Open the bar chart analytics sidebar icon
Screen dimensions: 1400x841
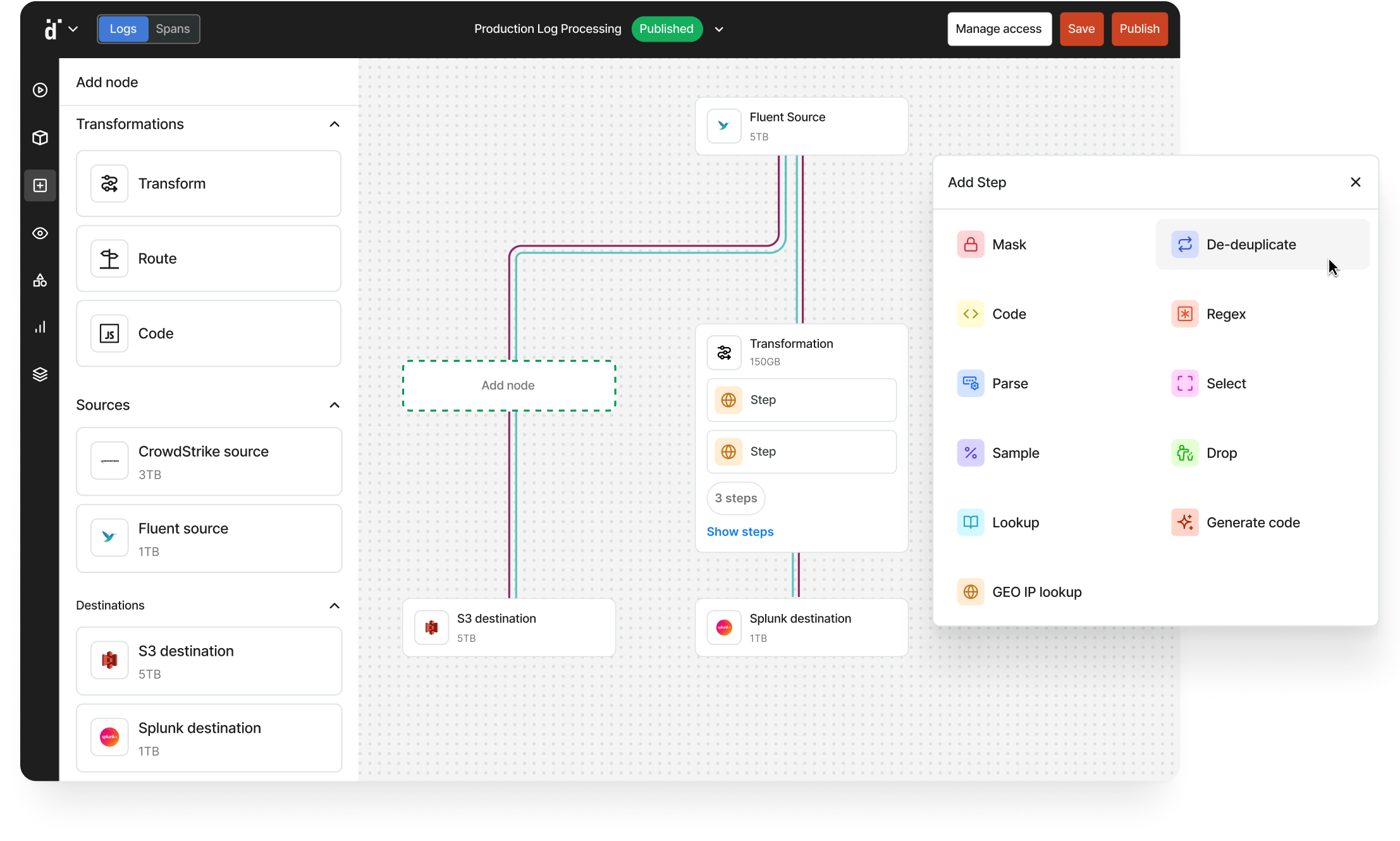coord(40,327)
